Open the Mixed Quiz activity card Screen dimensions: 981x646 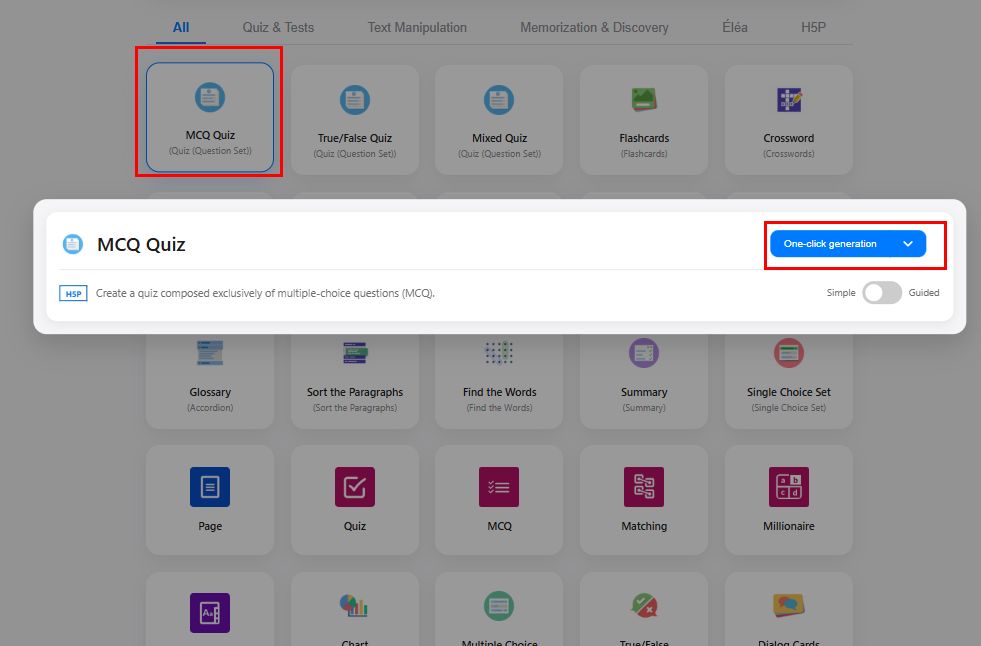(x=499, y=119)
